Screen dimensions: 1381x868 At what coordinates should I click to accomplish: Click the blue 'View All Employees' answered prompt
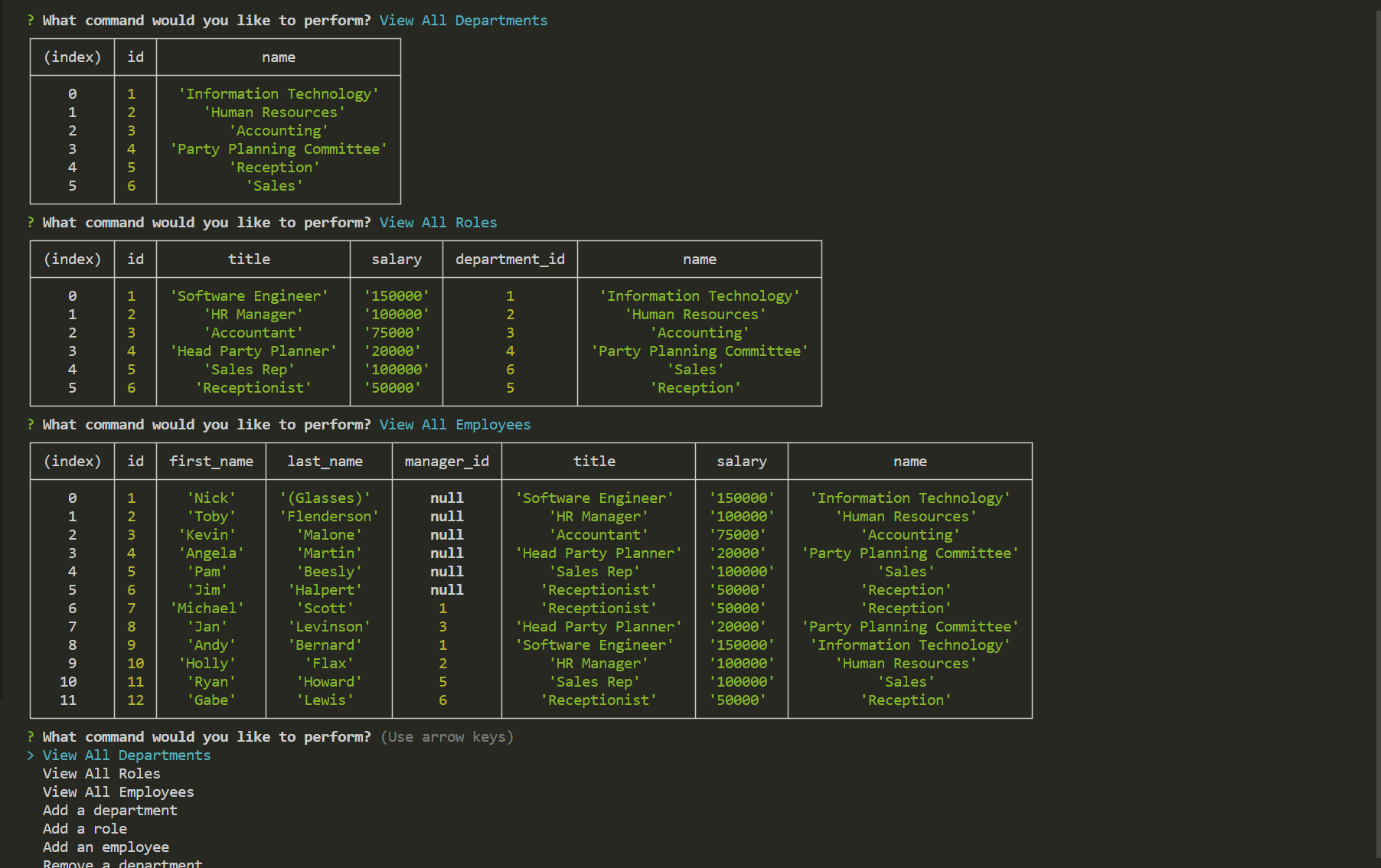455,424
